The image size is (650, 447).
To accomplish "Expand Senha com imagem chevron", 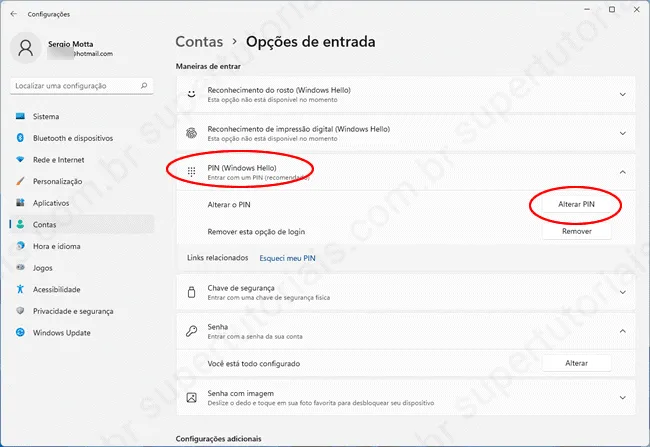I will pyautogui.click(x=622, y=398).
